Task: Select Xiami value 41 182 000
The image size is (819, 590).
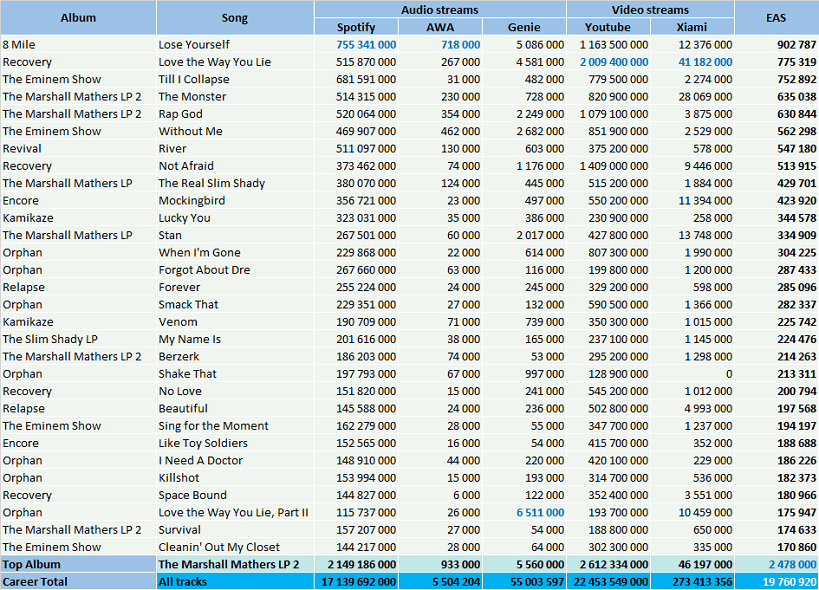Action: [692, 62]
